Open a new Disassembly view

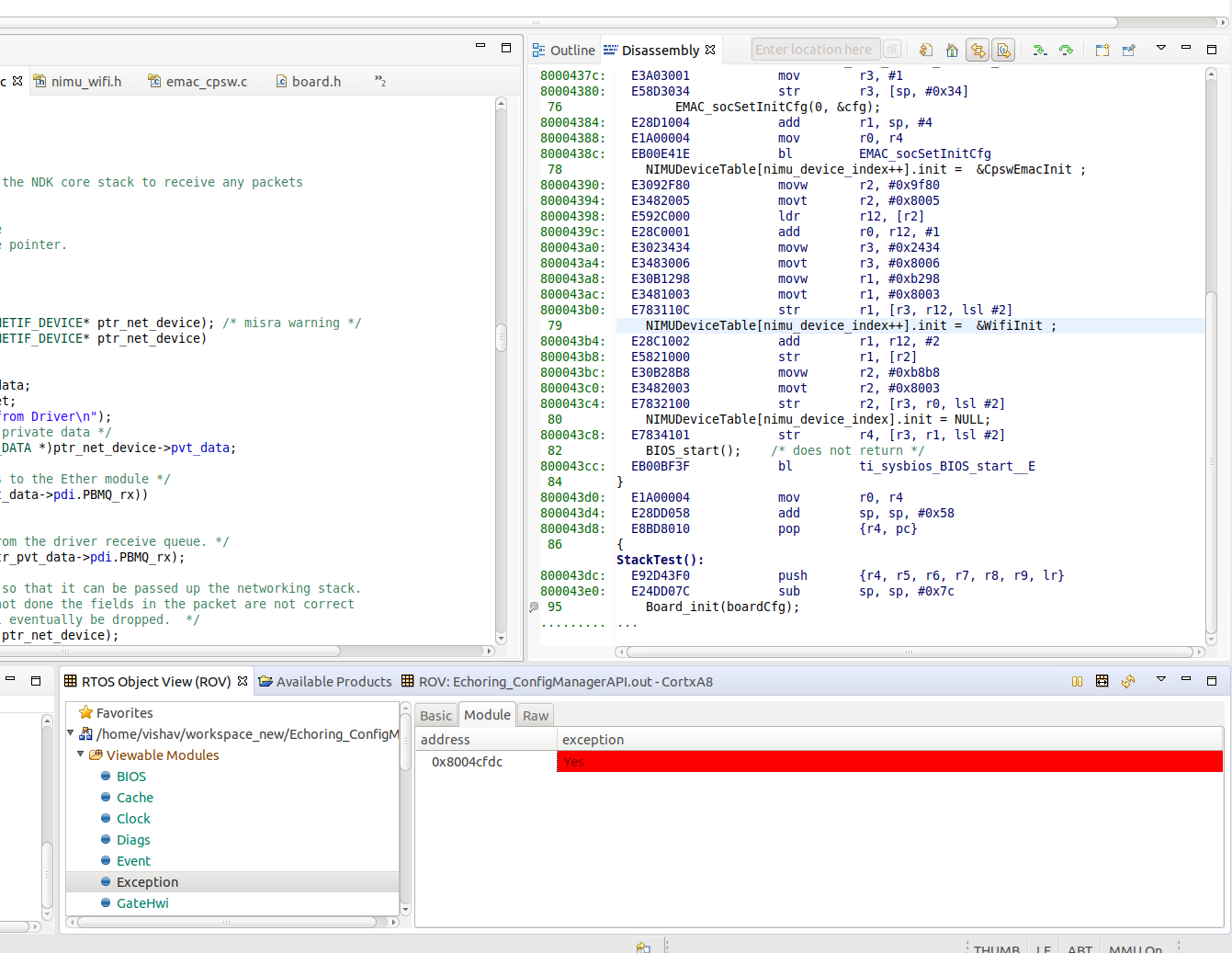pyautogui.click(x=1102, y=51)
